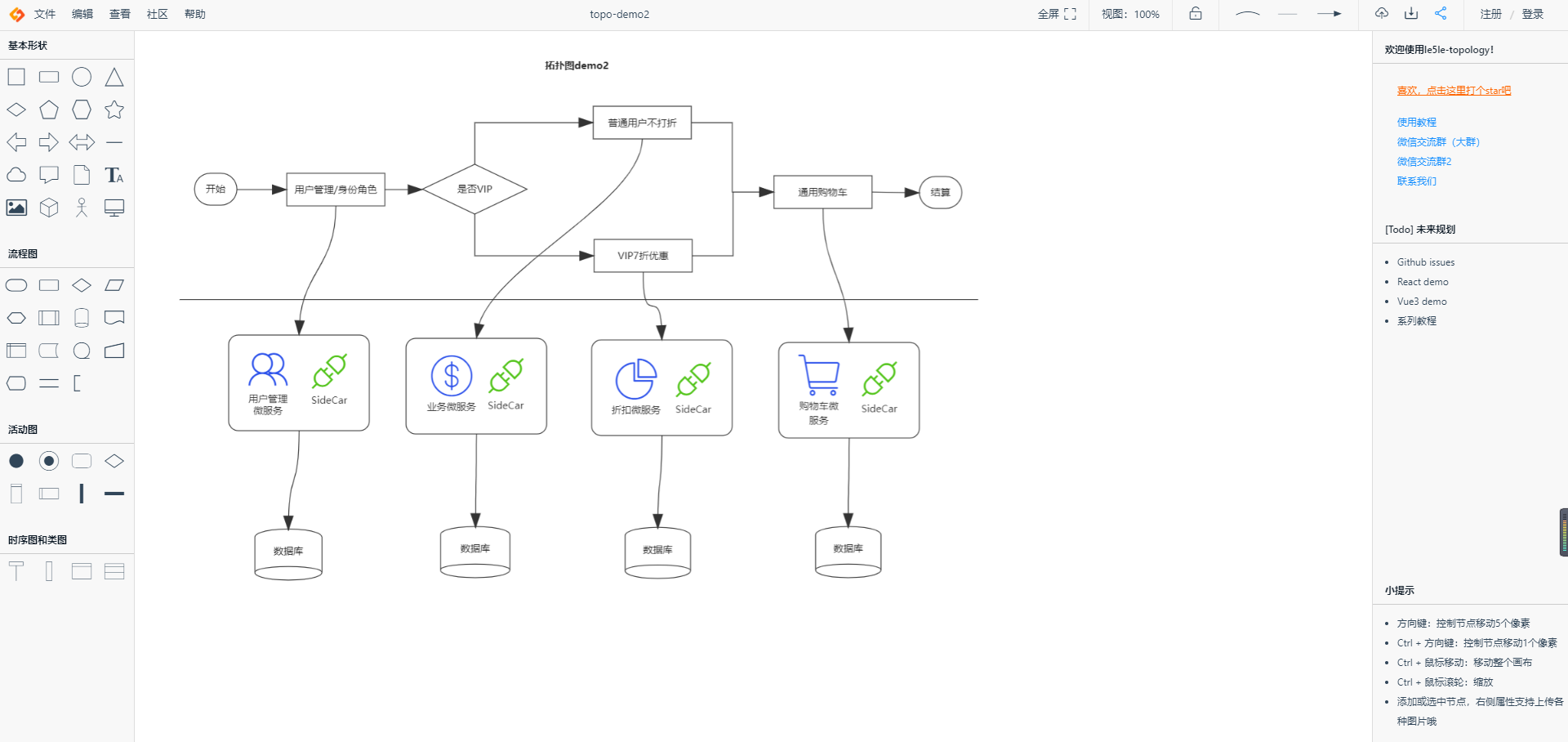Select the 普通用户不打折 node
This screenshot has width=1568, height=742.
[x=642, y=123]
